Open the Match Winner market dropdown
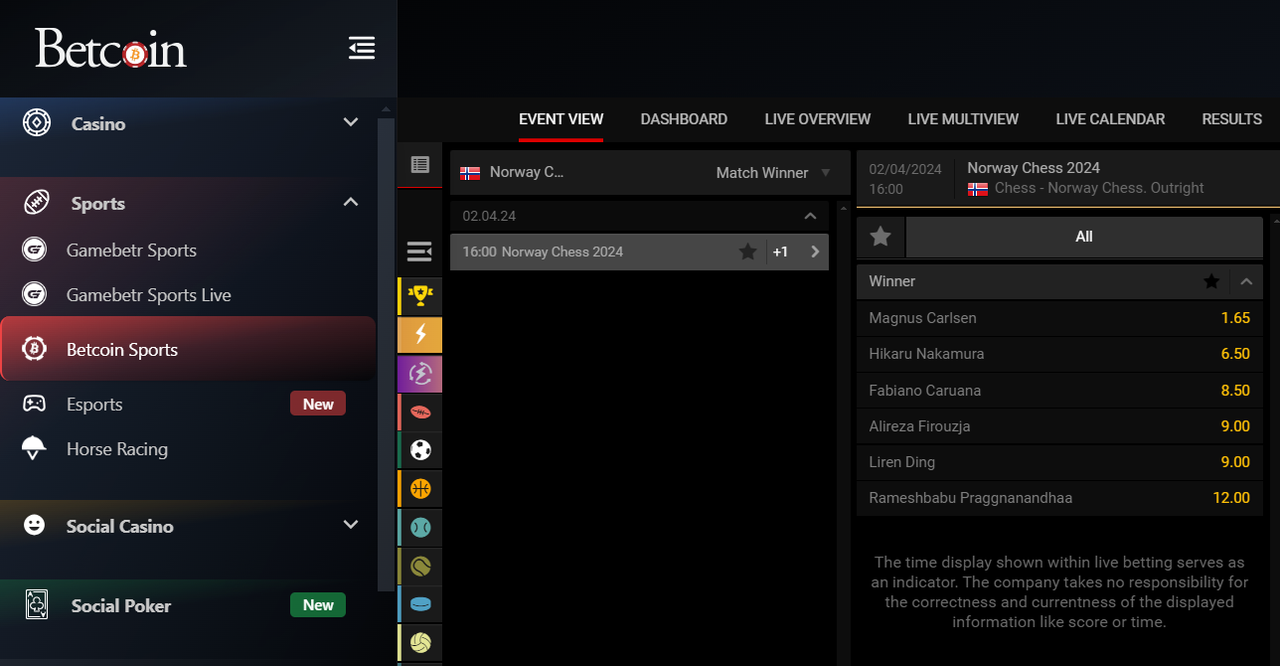 point(773,172)
